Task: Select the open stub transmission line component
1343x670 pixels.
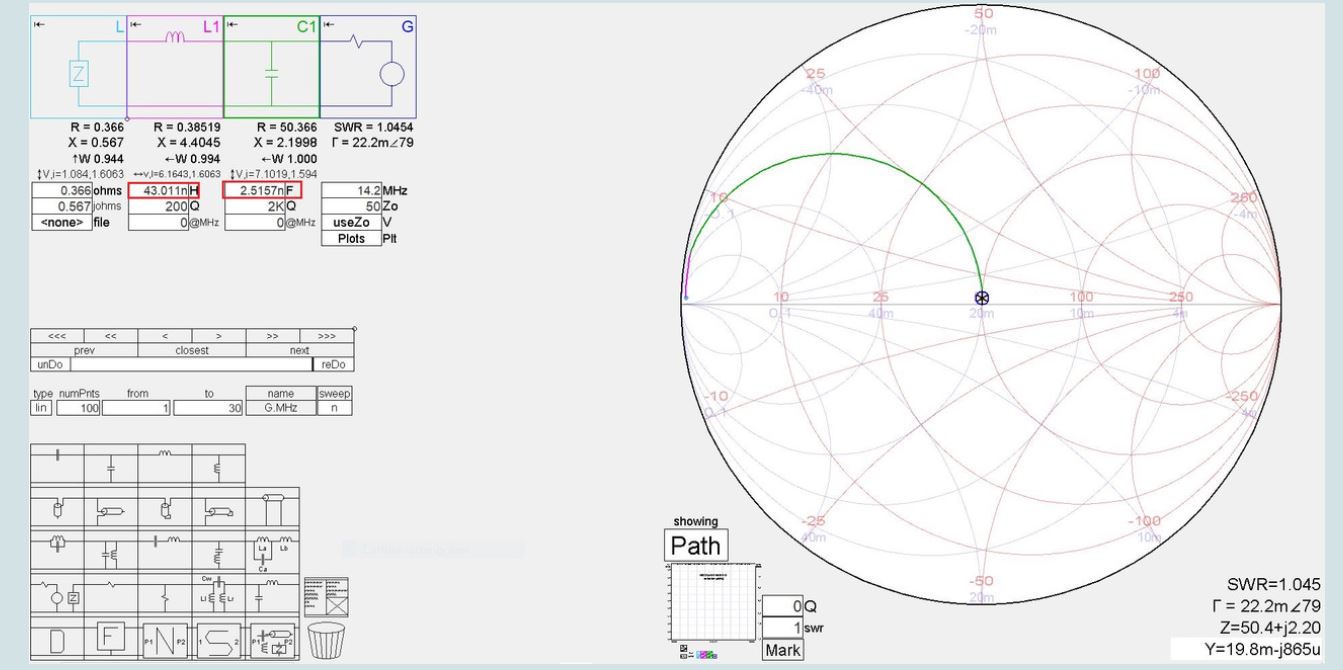Action: (58, 507)
